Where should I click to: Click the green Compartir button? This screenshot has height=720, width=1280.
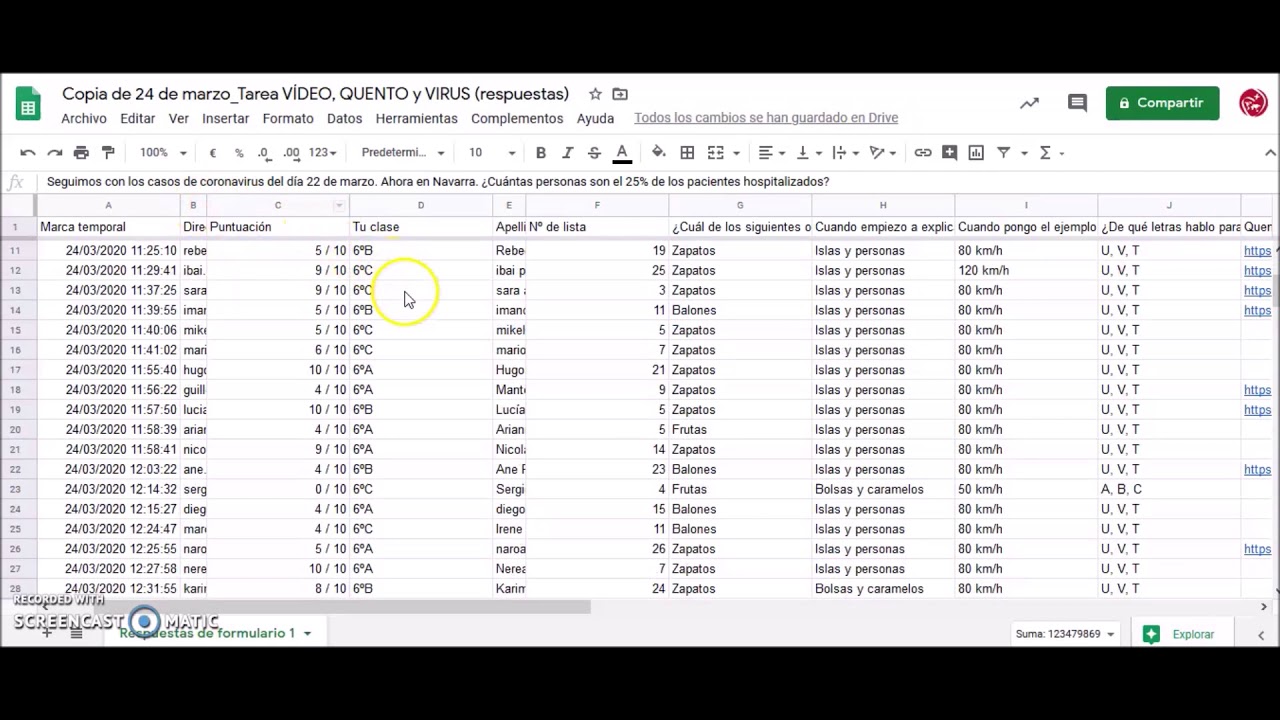point(1162,103)
